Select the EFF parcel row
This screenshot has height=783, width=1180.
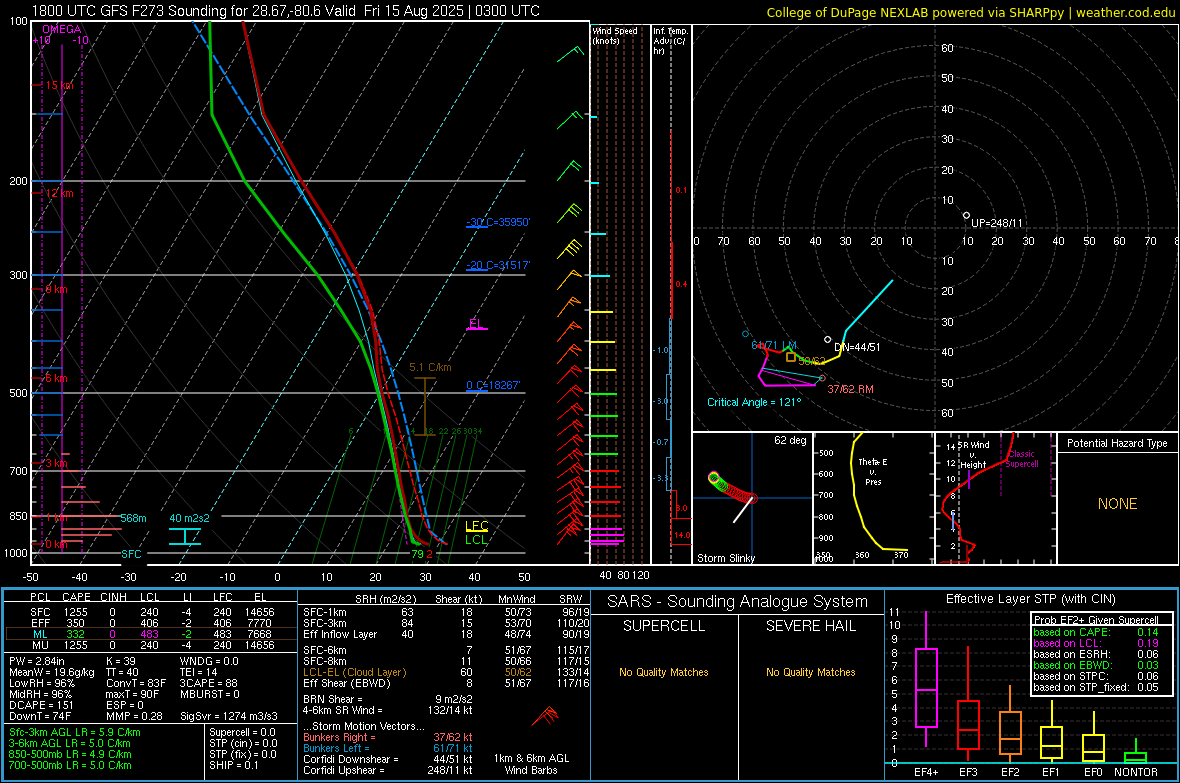(x=151, y=623)
